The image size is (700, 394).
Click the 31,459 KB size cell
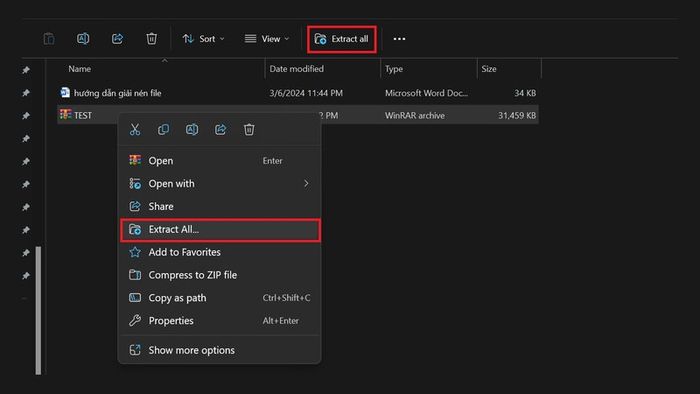tap(517, 116)
